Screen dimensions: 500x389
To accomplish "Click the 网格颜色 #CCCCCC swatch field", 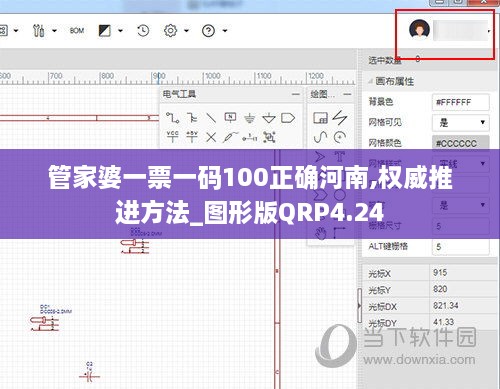I will 461,143.
